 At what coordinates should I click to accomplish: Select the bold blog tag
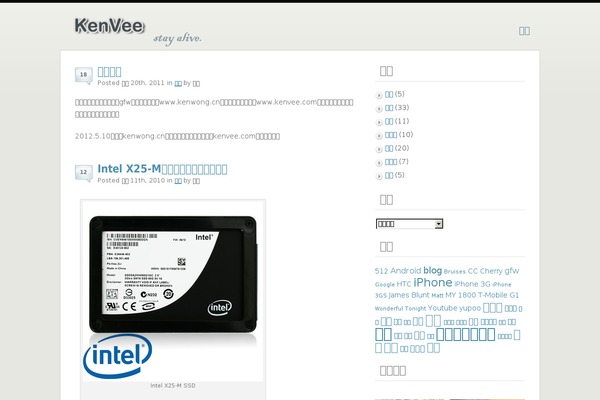(x=432, y=271)
